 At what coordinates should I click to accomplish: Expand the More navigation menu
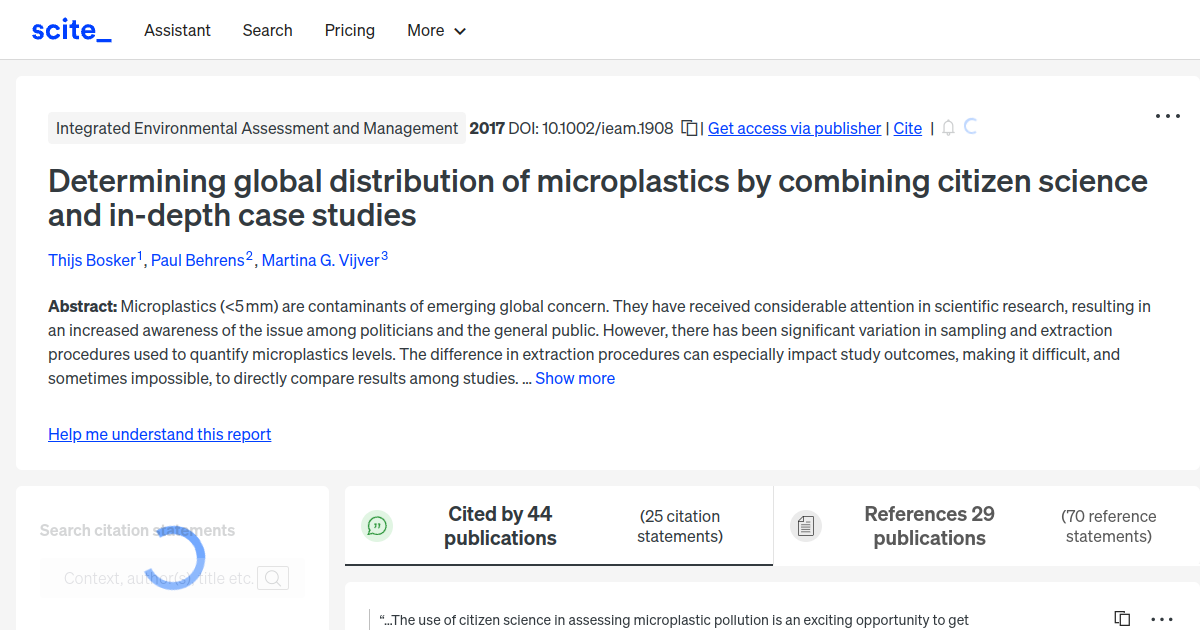pos(436,31)
